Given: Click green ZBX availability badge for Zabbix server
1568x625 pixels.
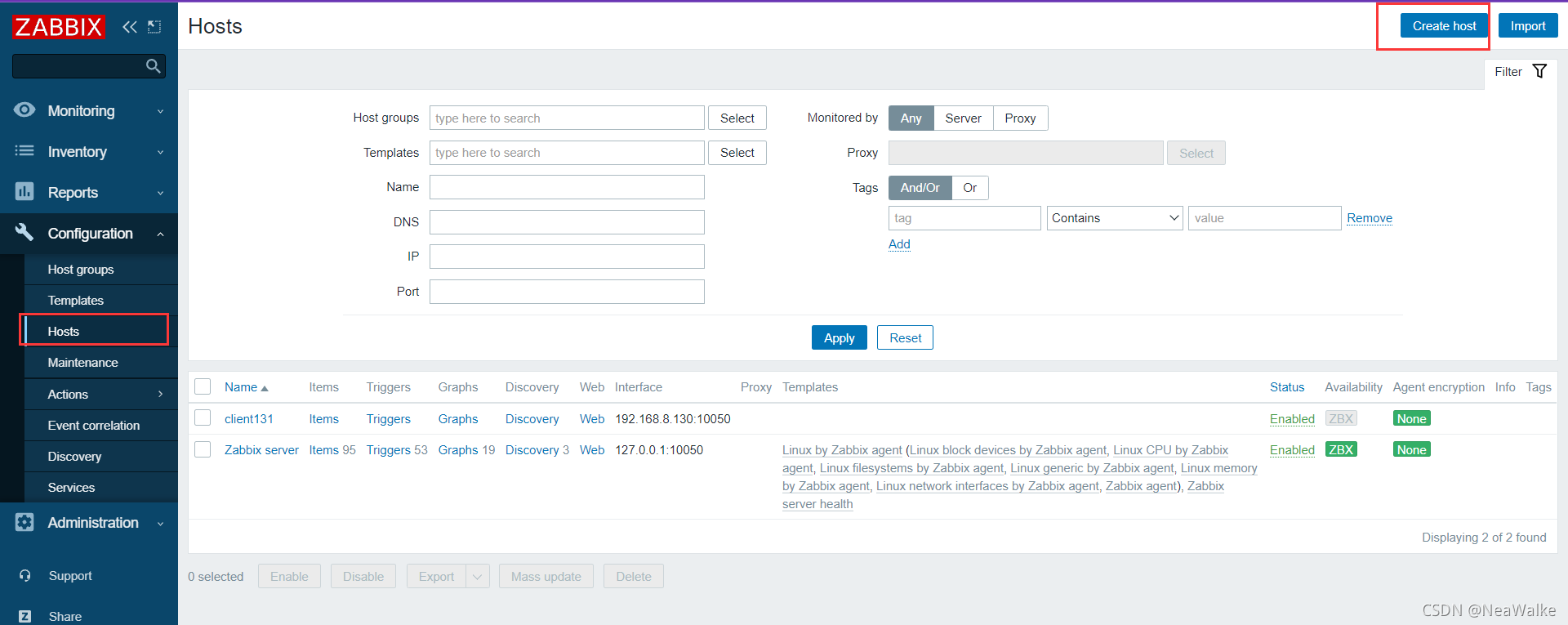Looking at the screenshot, I should pyautogui.click(x=1341, y=449).
